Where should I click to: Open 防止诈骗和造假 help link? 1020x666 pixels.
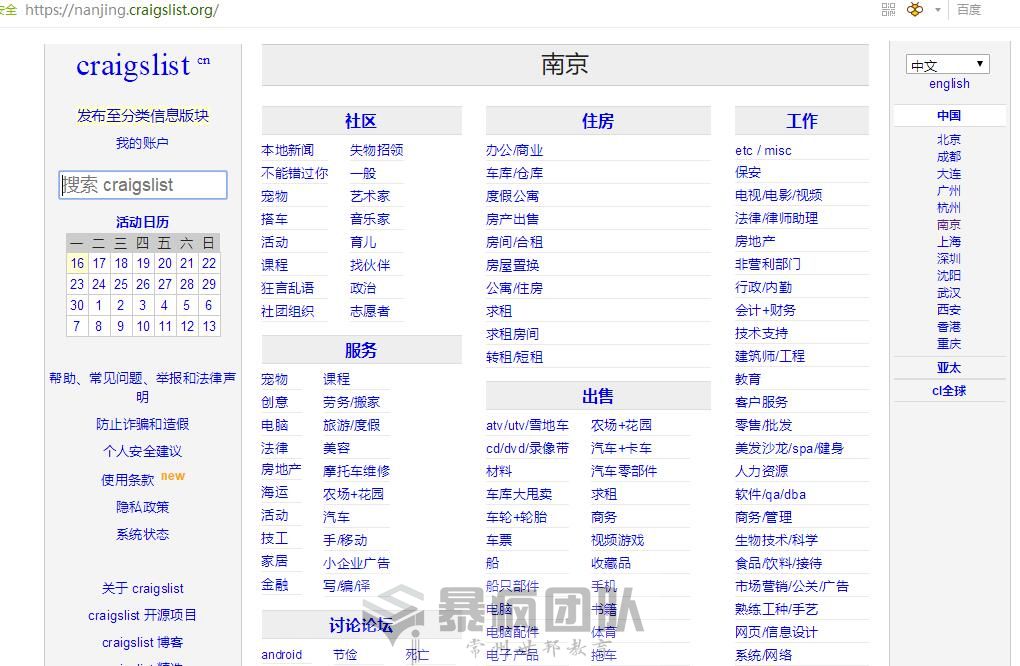pyautogui.click(x=142, y=424)
